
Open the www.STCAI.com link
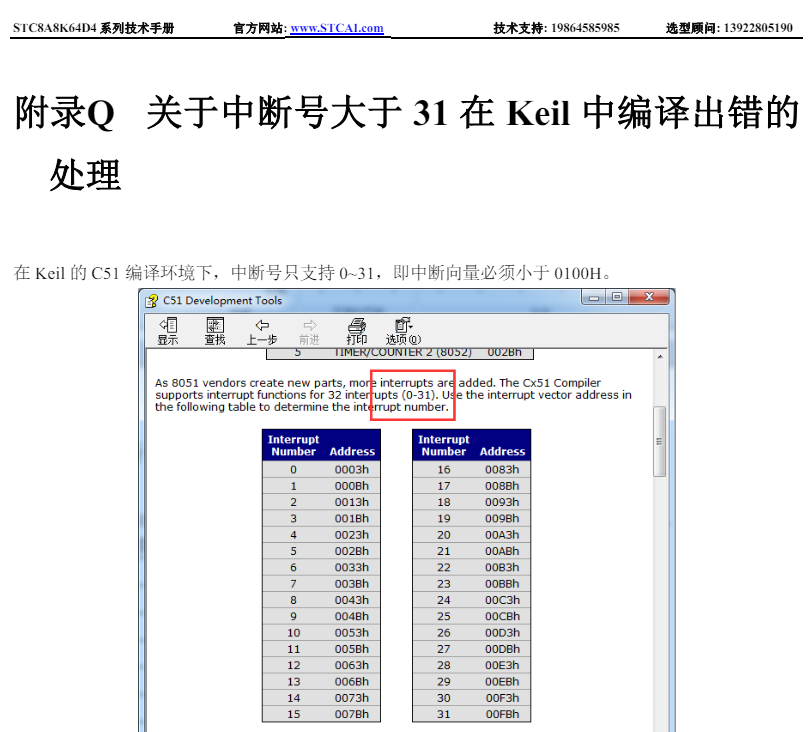(x=337, y=28)
